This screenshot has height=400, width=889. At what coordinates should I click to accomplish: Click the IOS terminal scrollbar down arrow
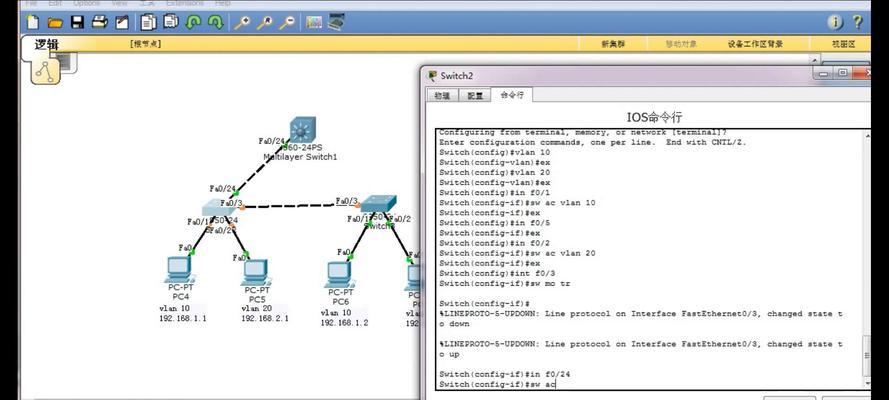(x=866, y=384)
